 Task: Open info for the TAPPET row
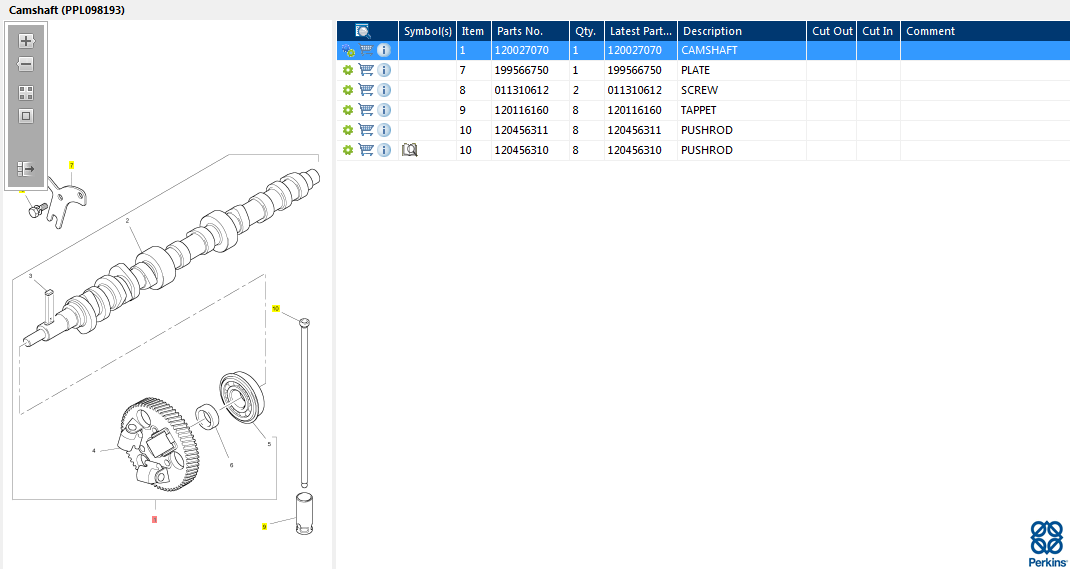click(x=384, y=110)
